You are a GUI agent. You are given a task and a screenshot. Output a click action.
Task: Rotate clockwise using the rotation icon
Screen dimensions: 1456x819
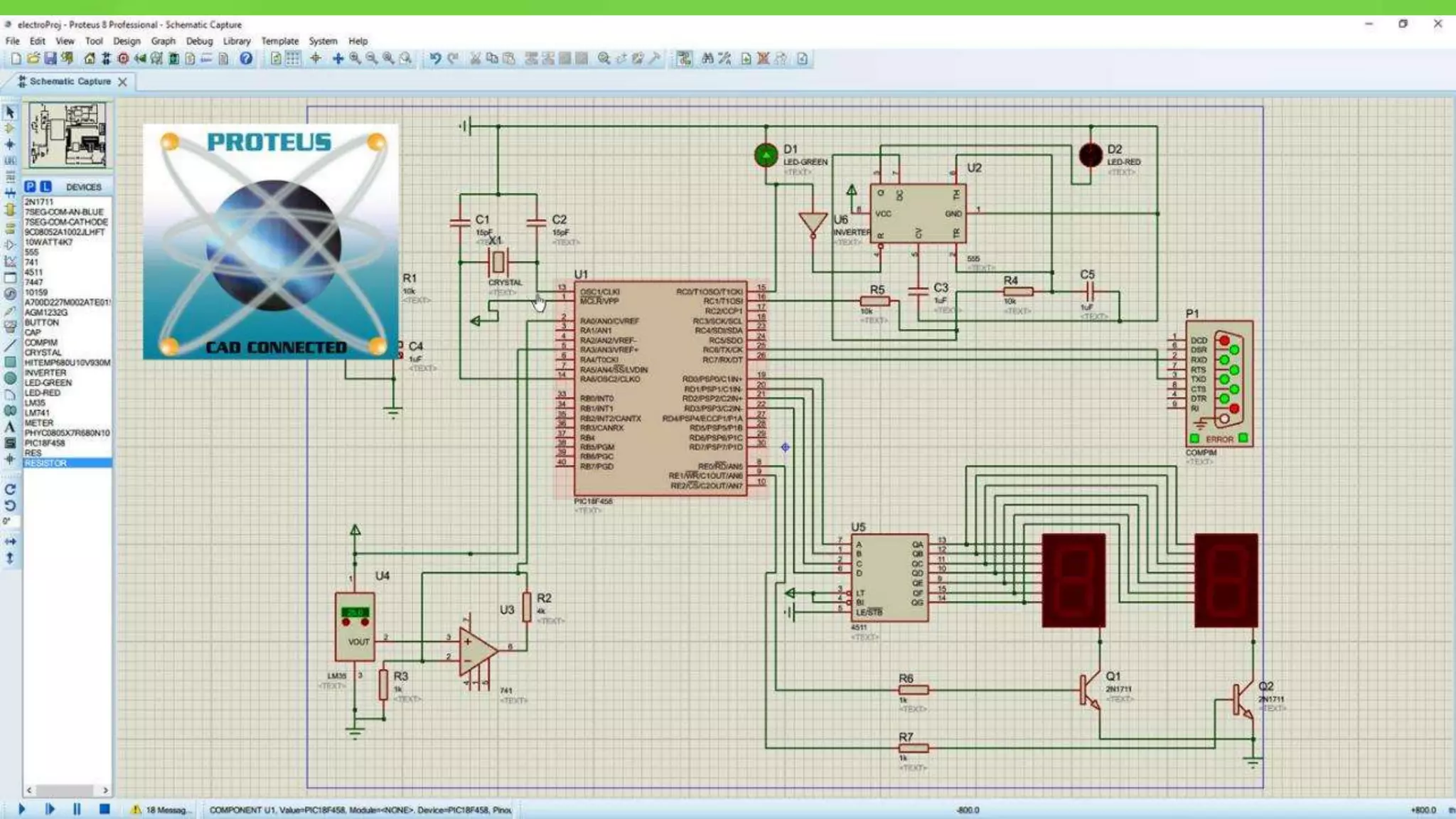[x=10, y=489]
